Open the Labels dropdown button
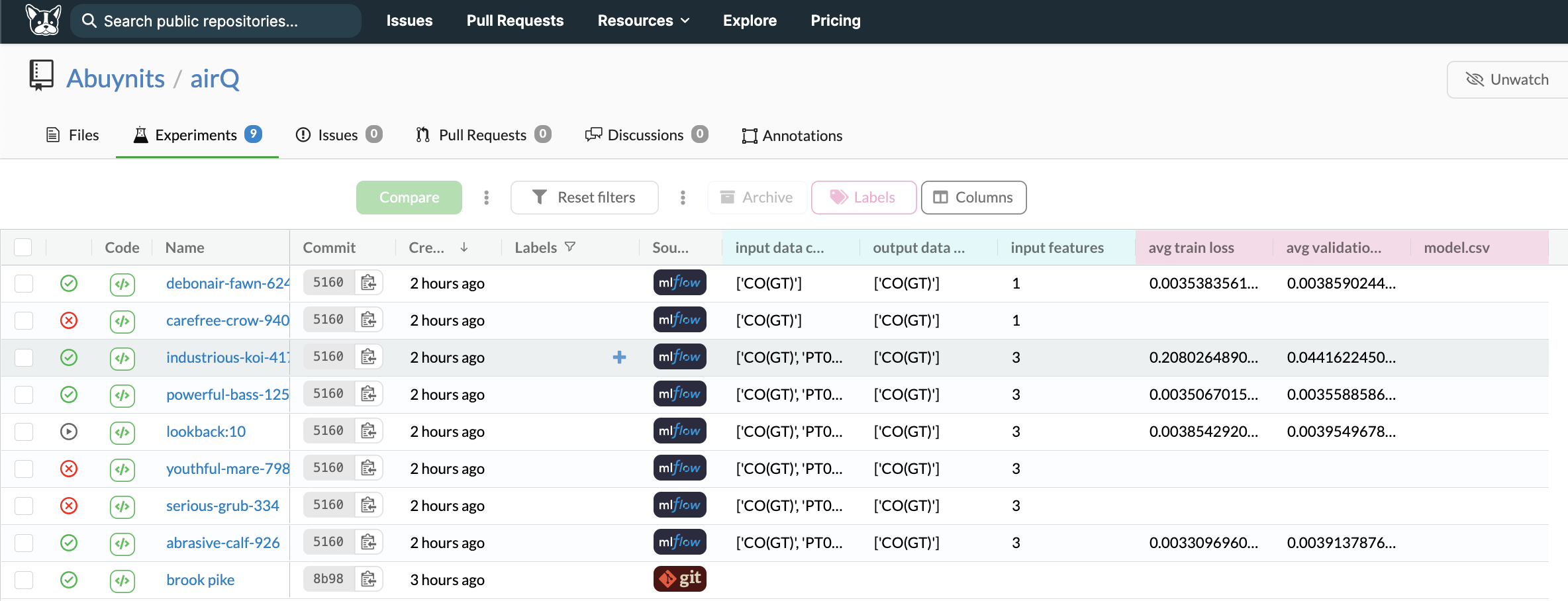1568x601 pixels. (x=863, y=197)
